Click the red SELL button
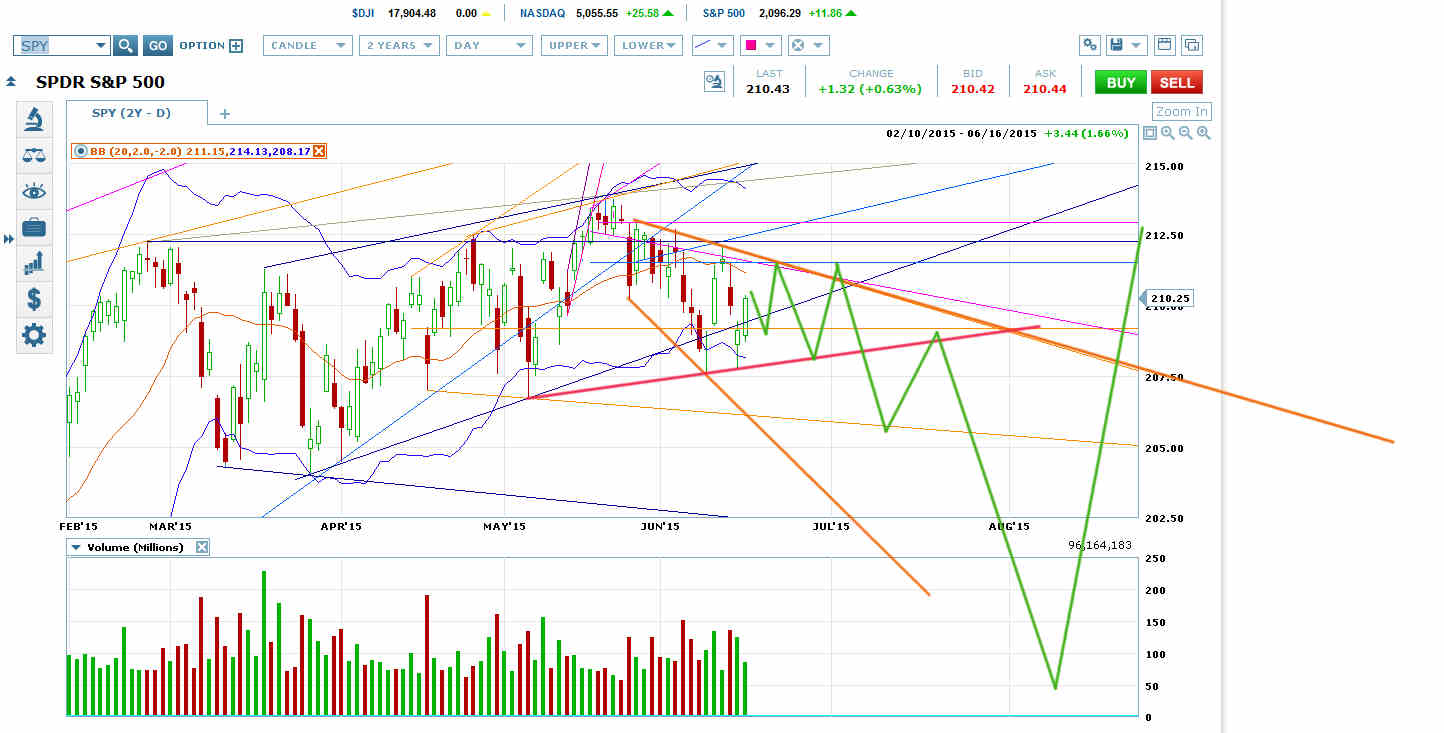This screenshot has height=733, width=1444. coord(1176,82)
